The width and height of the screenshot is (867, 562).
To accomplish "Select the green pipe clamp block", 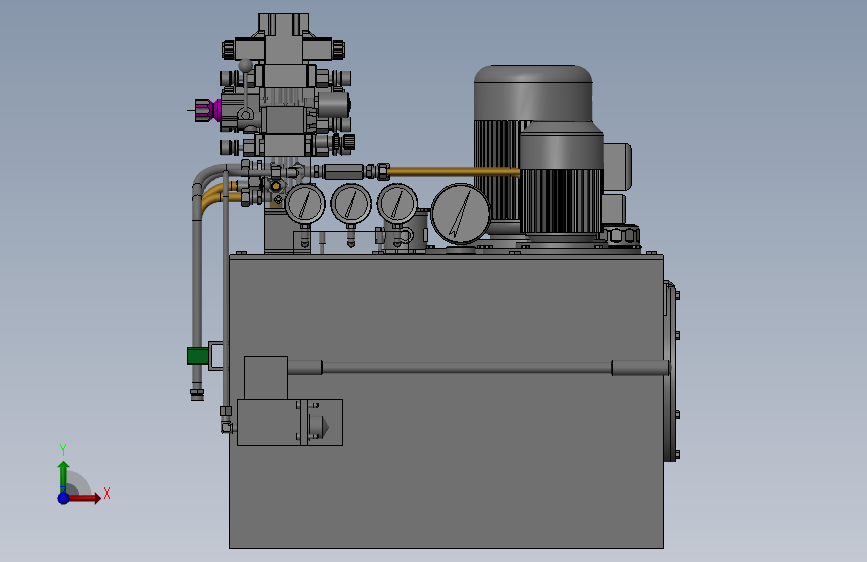I will 197,356.
